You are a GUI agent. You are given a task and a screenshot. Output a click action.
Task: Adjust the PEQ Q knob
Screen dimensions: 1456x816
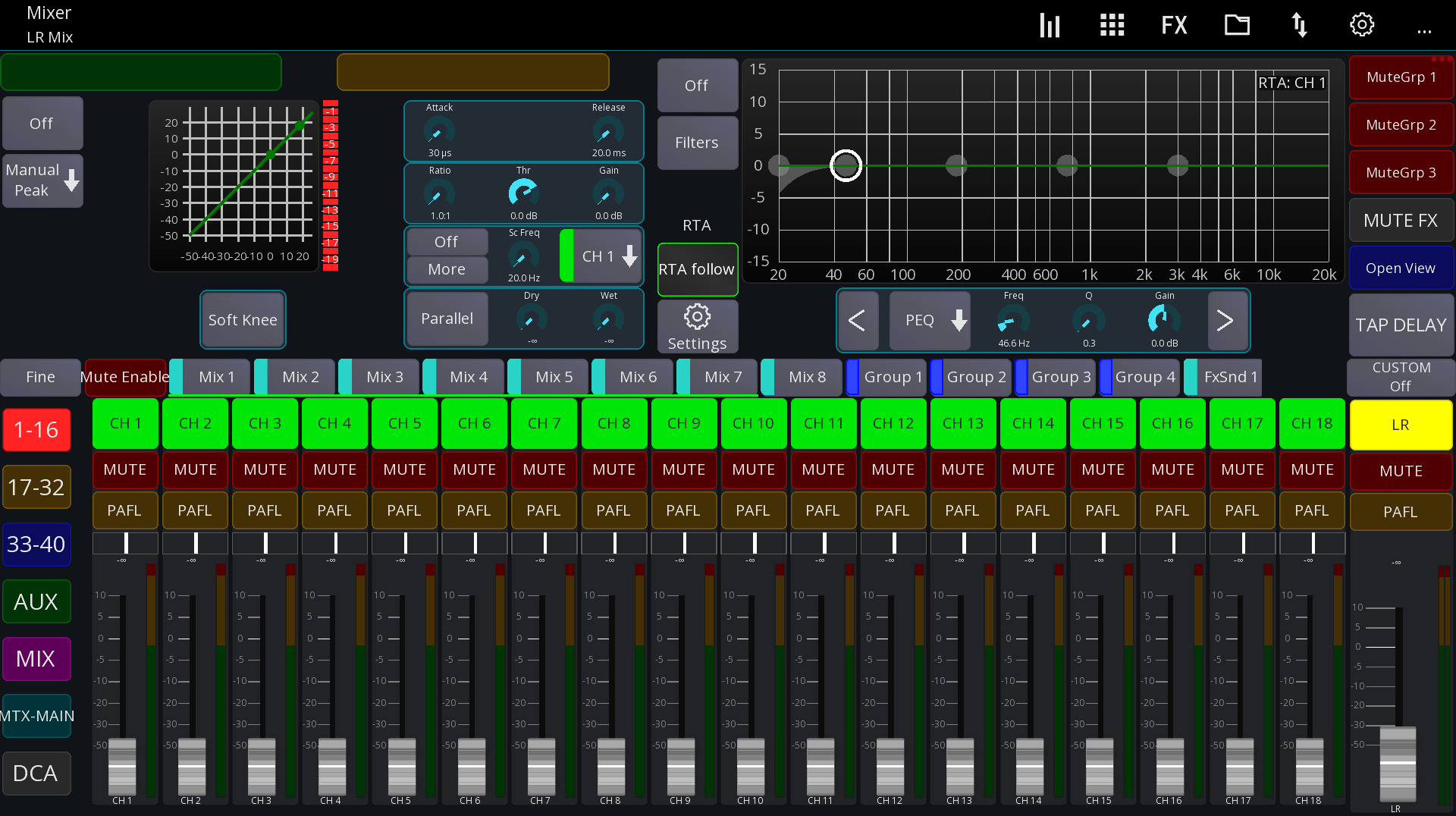(x=1088, y=320)
